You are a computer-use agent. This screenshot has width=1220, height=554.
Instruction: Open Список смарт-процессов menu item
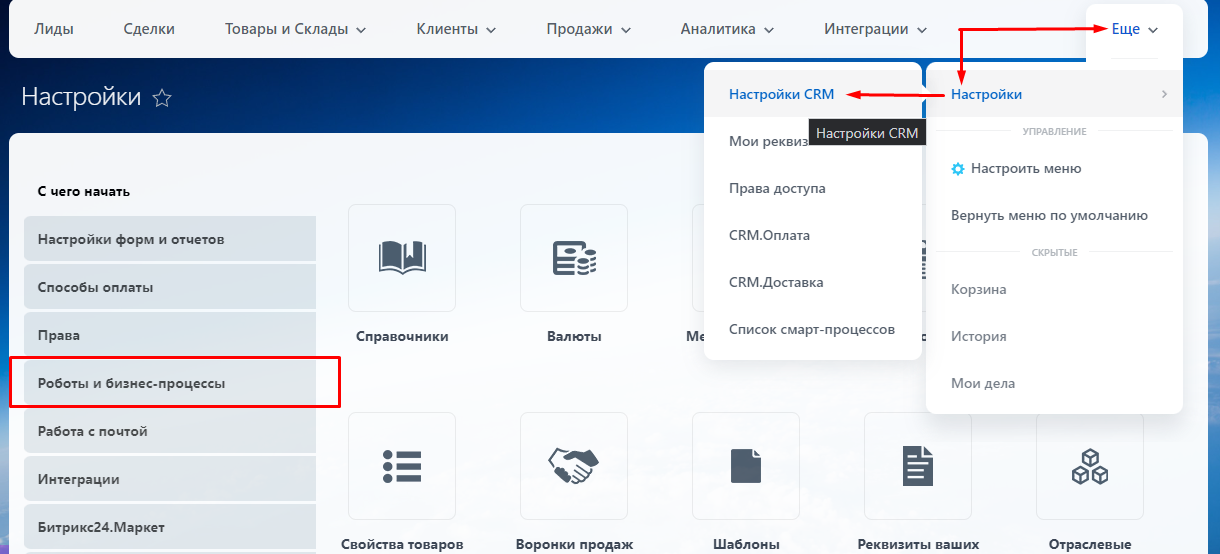(x=811, y=329)
